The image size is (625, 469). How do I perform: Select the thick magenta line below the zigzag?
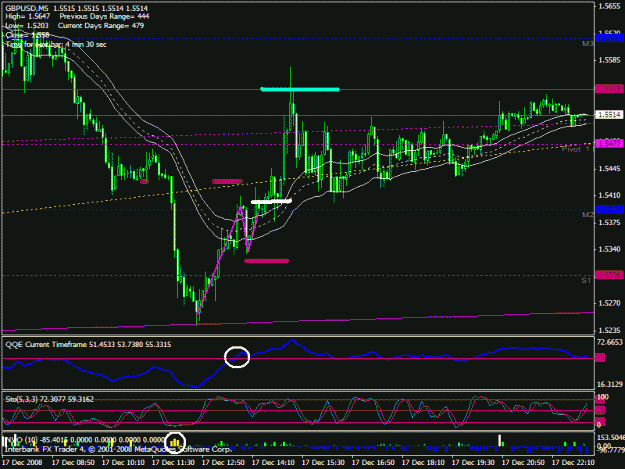pos(267,261)
